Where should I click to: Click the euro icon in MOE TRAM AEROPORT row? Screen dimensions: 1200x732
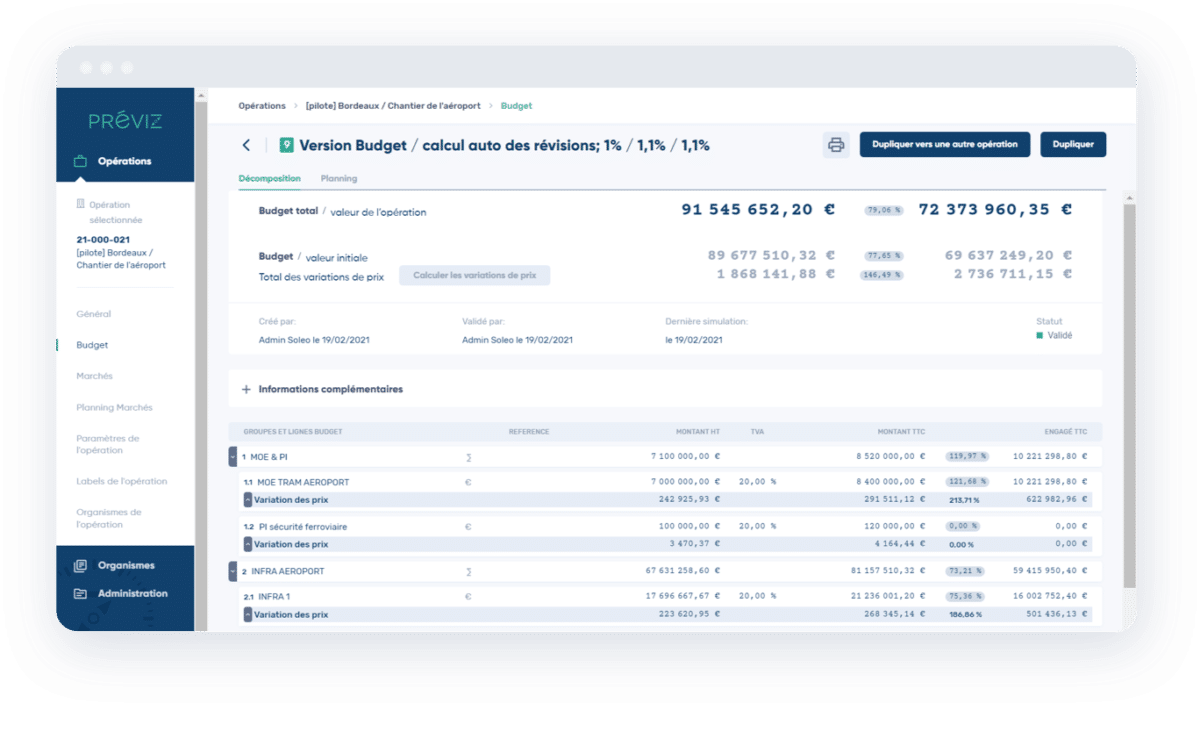point(468,482)
